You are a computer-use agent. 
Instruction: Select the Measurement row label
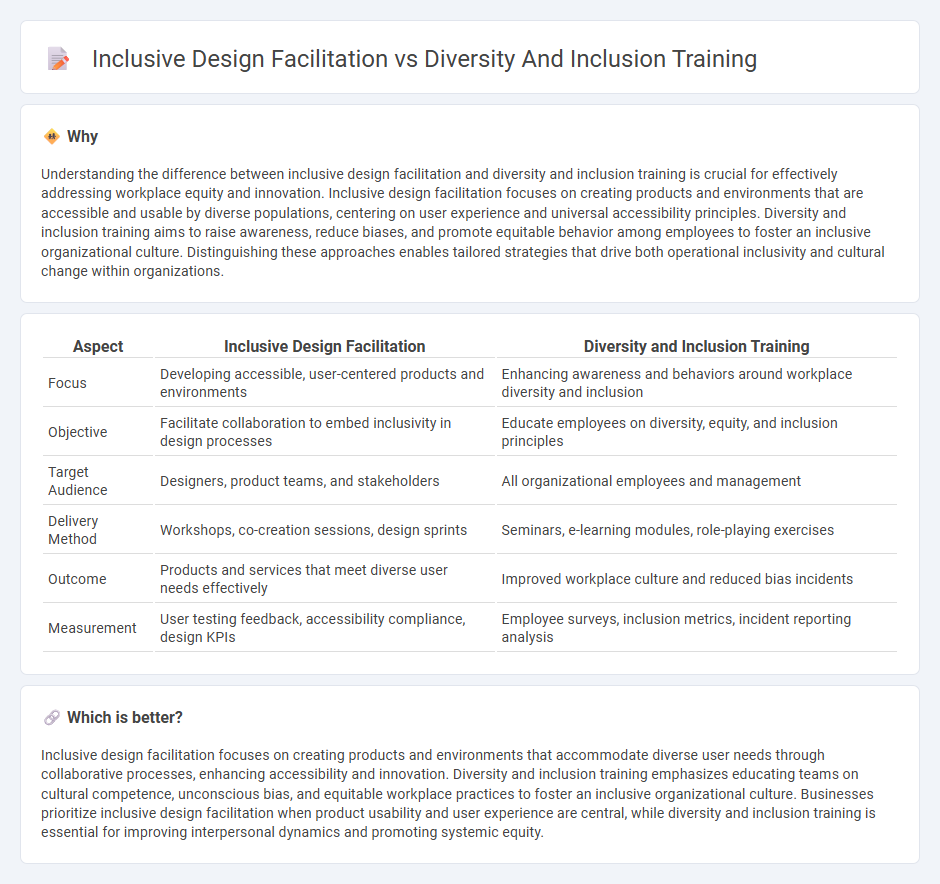(92, 628)
